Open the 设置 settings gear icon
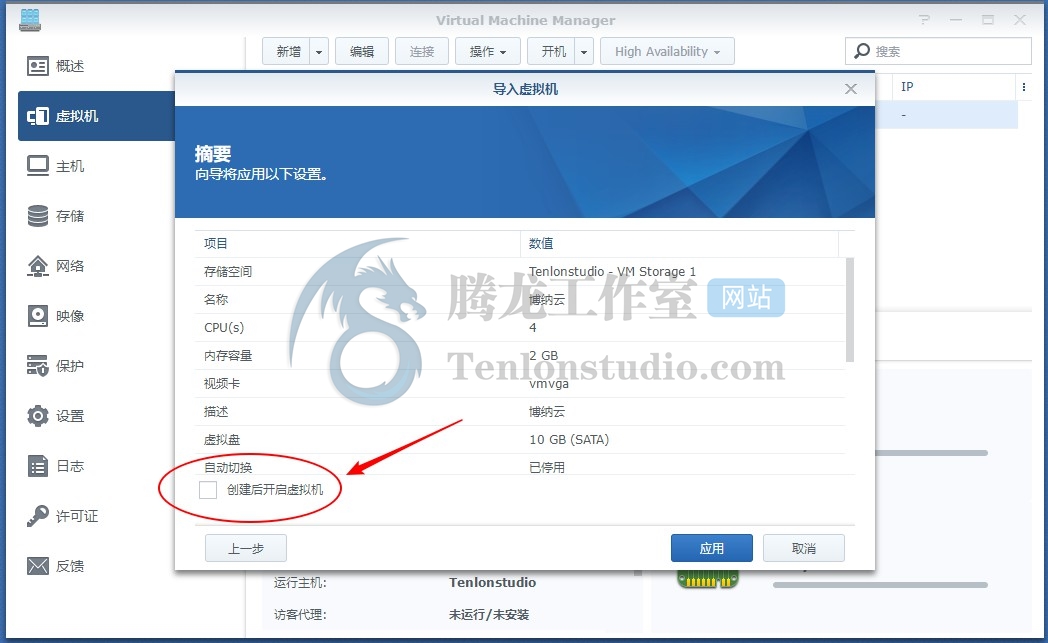 pyautogui.click(x=38, y=416)
